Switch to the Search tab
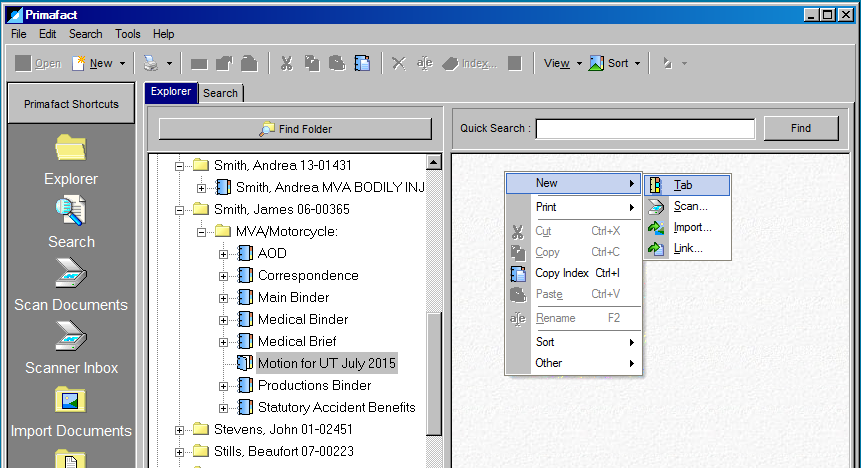This screenshot has width=861, height=468. tap(220, 93)
